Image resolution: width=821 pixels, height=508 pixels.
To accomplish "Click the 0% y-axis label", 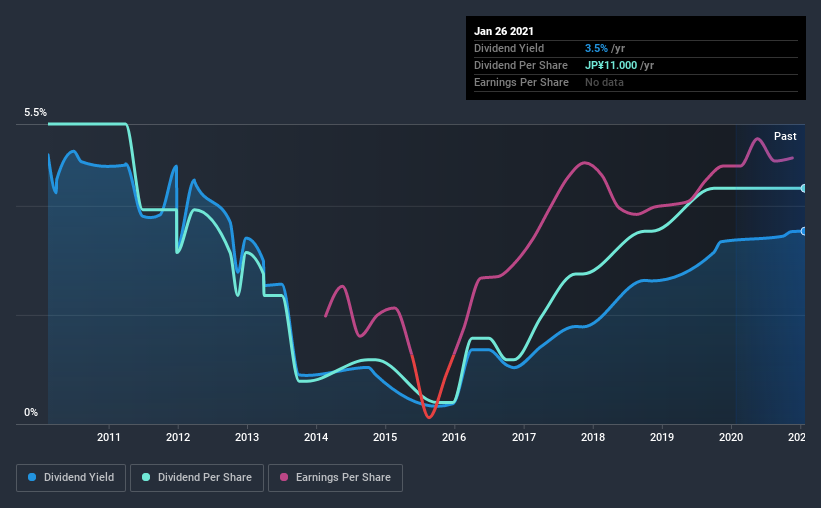I will tap(31, 412).
